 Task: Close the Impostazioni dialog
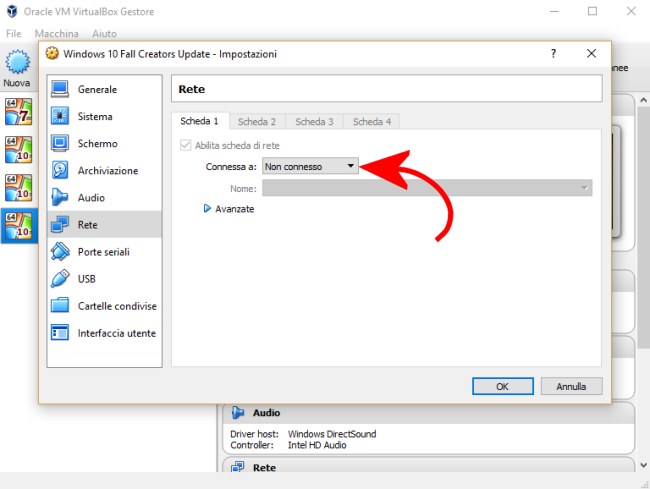coord(592,53)
